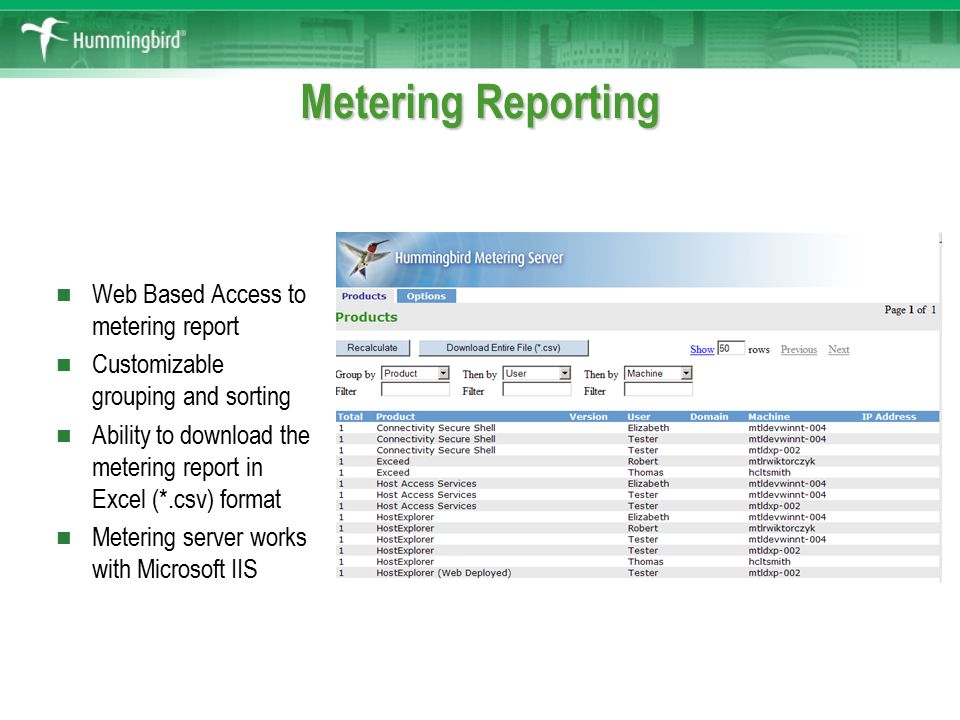Click the IP Address column header
960x720 pixels.
pos(889,416)
